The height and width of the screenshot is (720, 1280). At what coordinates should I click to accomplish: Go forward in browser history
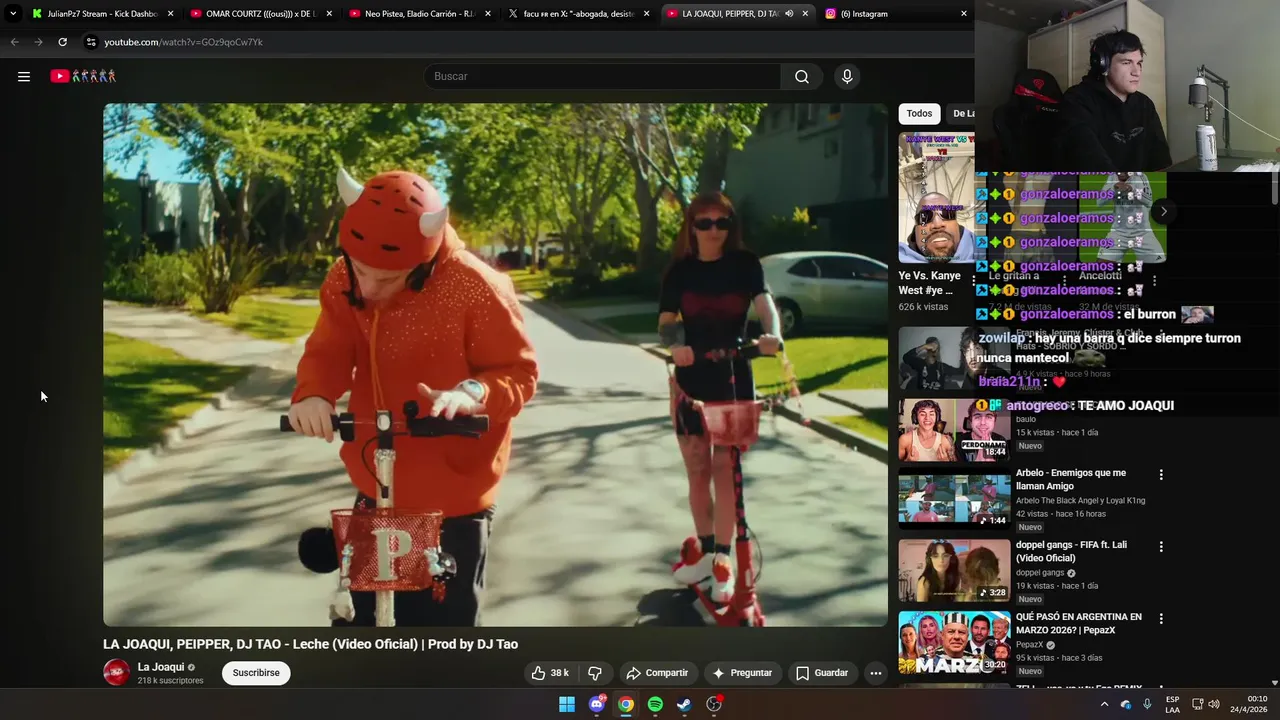coord(38,42)
